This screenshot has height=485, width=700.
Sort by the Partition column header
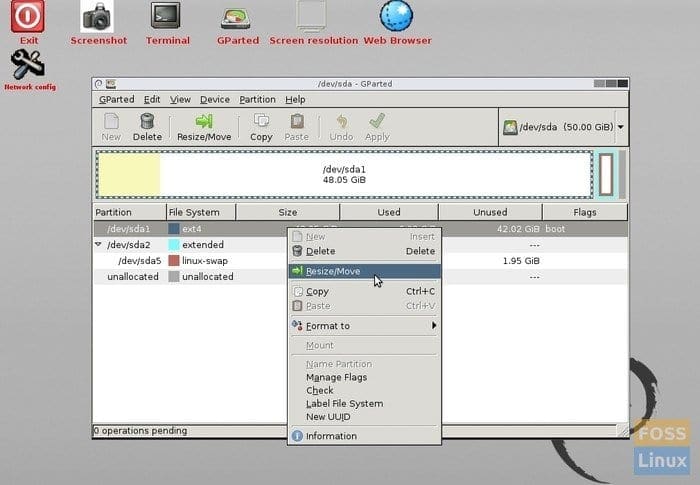pyautogui.click(x=129, y=212)
